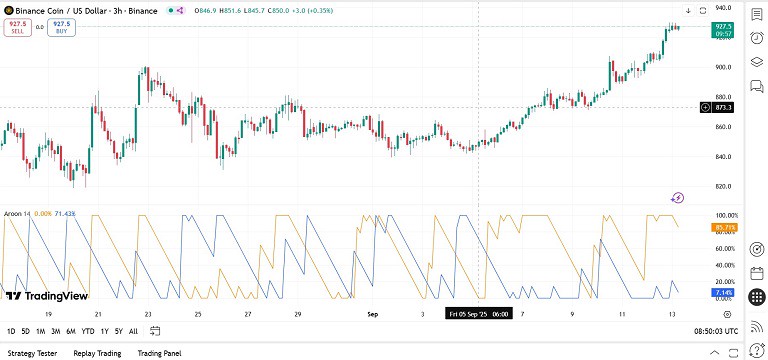Open the Hotlists target icon in sidebar
Image resolution: width=768 pixels, height=360 pixels.
pos(757,249)
